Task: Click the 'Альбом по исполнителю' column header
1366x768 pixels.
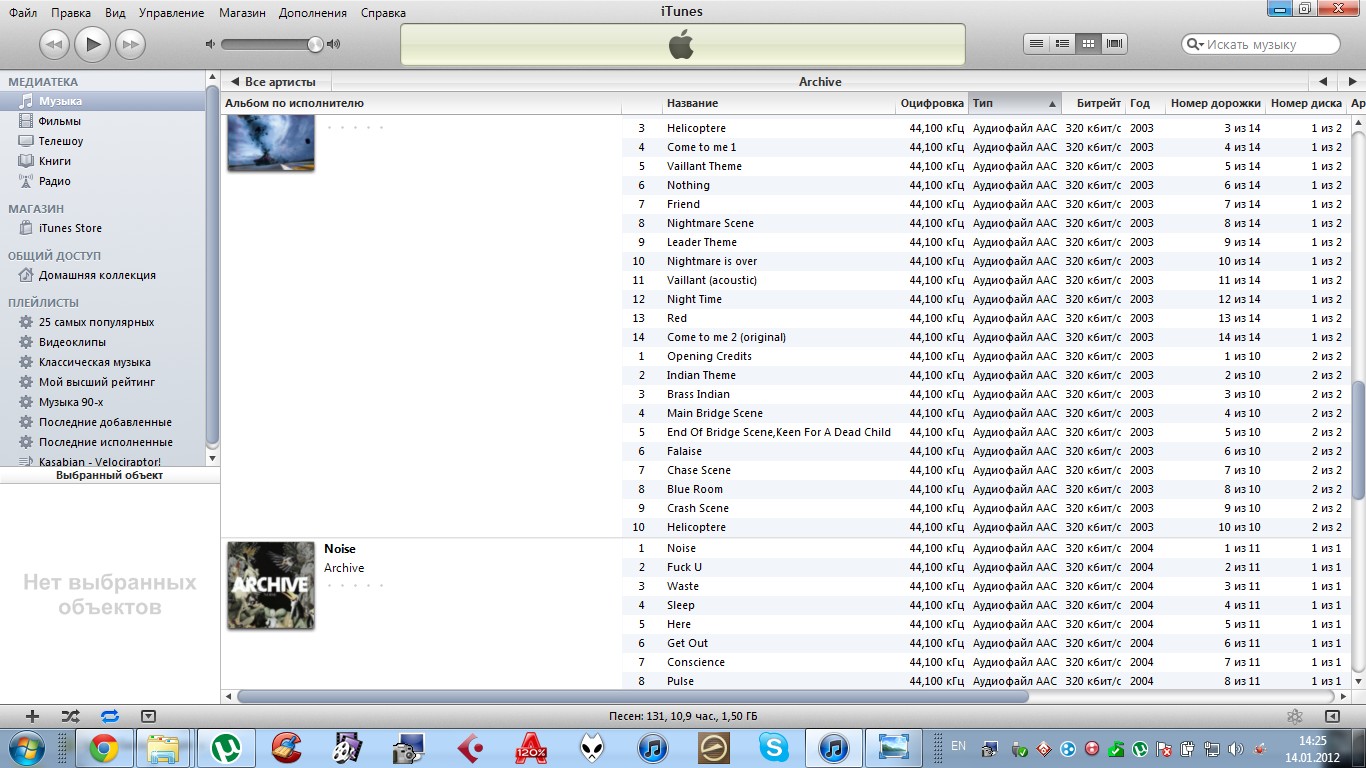Action: point(421,103)
